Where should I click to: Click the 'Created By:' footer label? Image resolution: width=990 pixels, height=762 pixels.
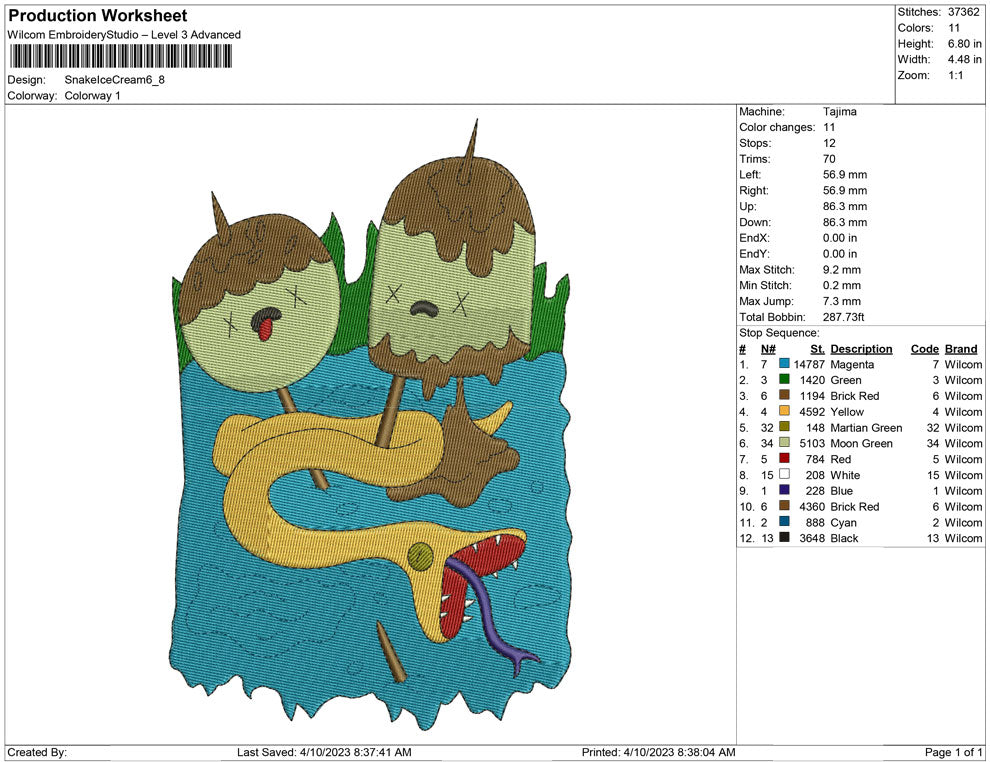(37, 752)
